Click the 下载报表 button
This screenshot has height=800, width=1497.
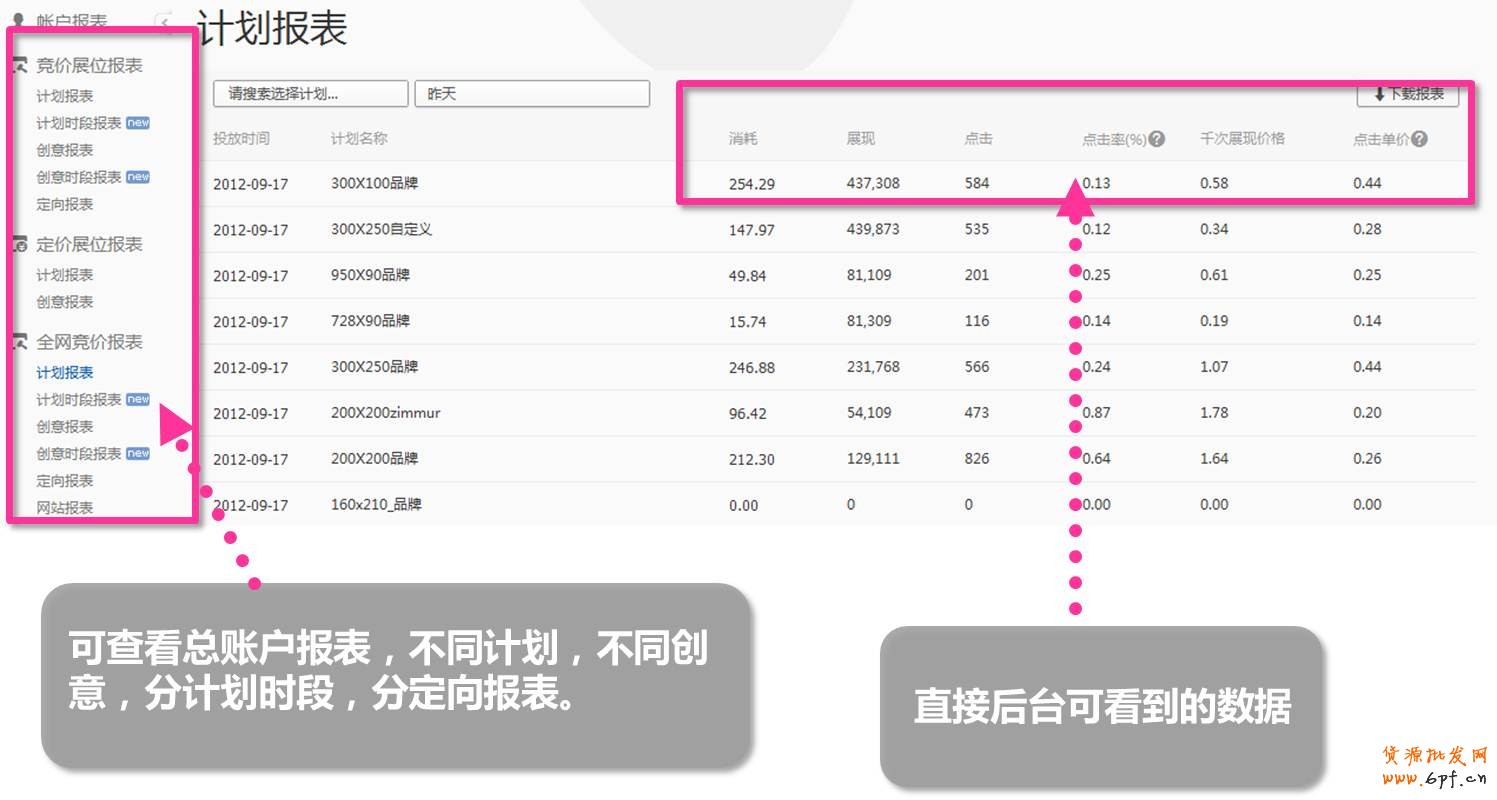tap(1409, 95)
